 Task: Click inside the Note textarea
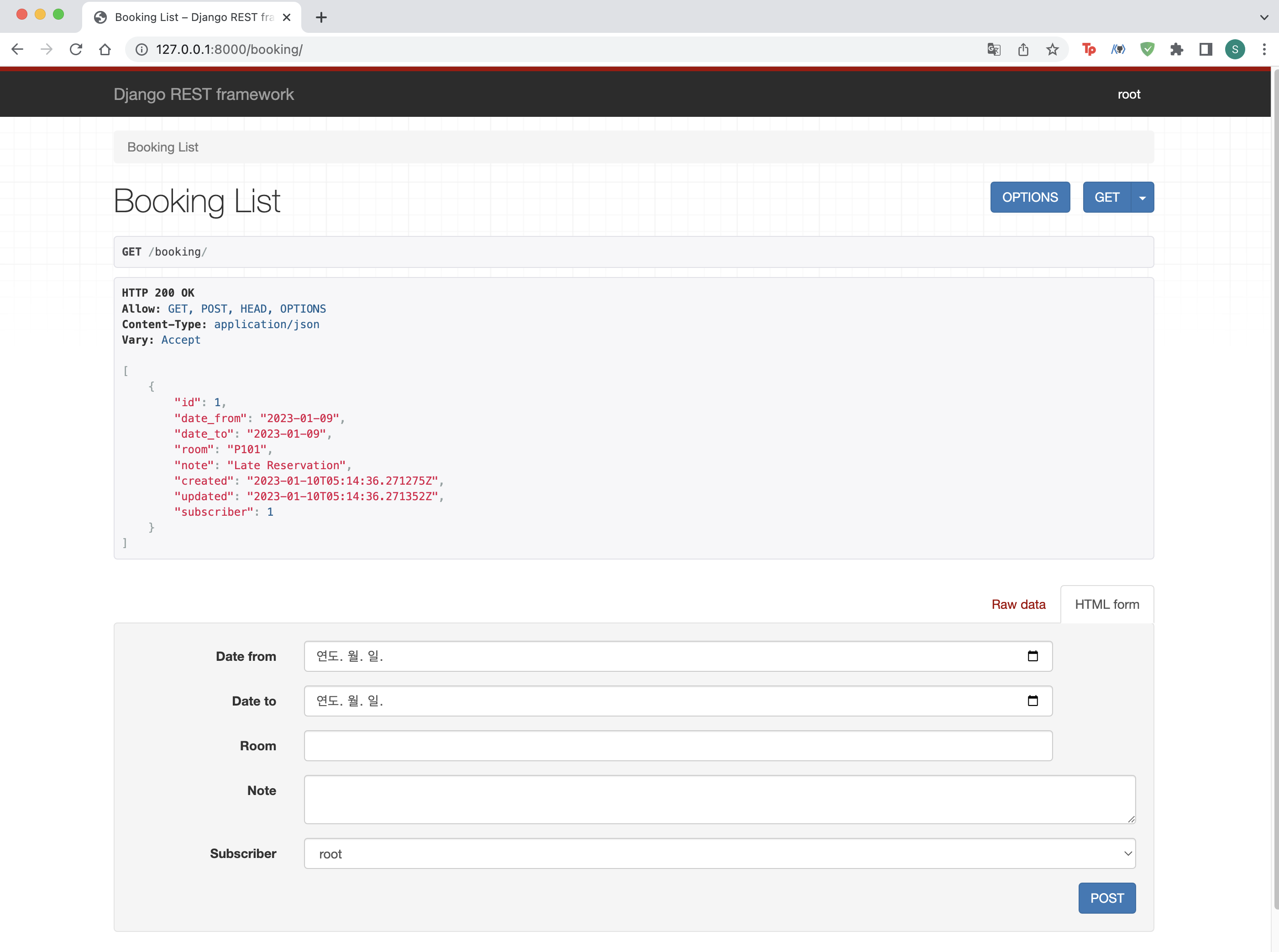(x=719, y=799)
